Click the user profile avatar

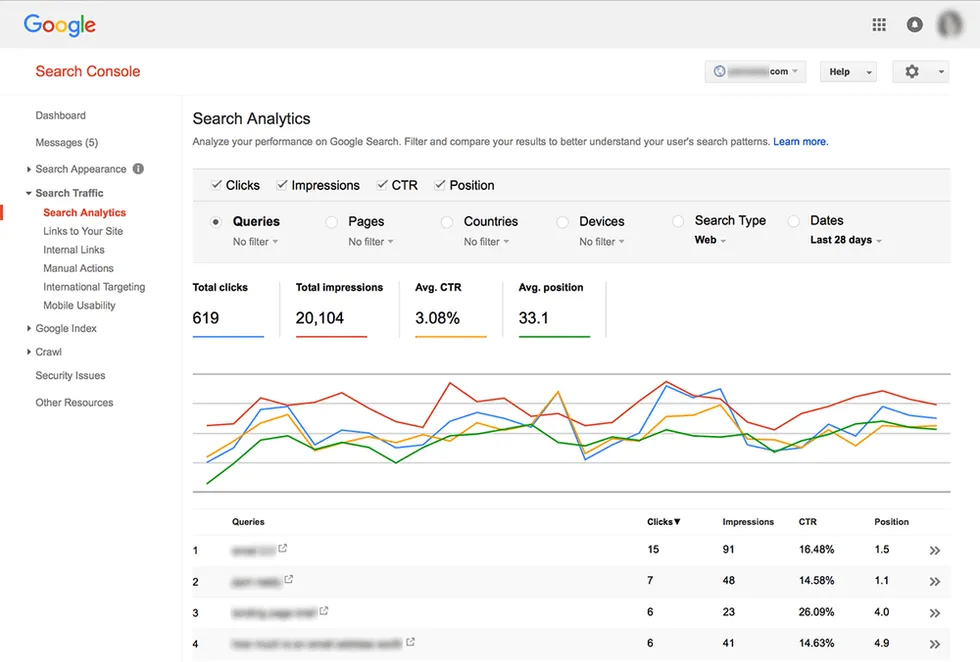(949, 25)
